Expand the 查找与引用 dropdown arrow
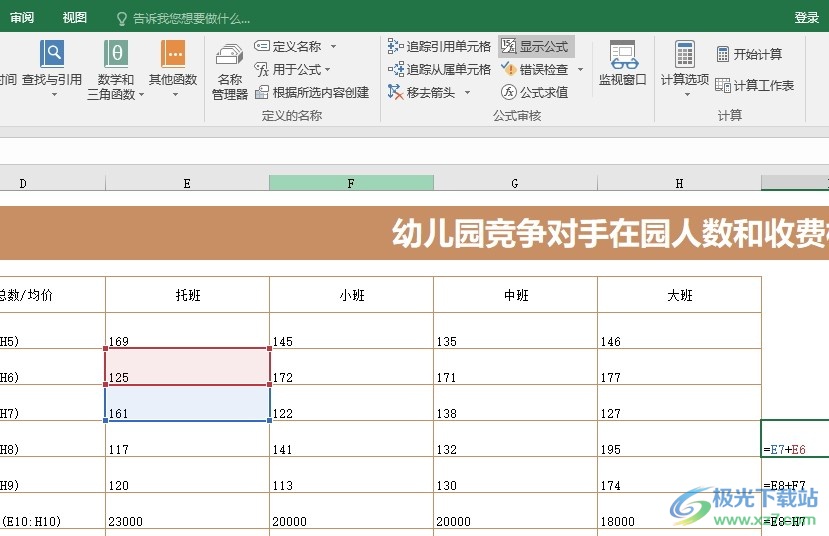 click(53, 95)
